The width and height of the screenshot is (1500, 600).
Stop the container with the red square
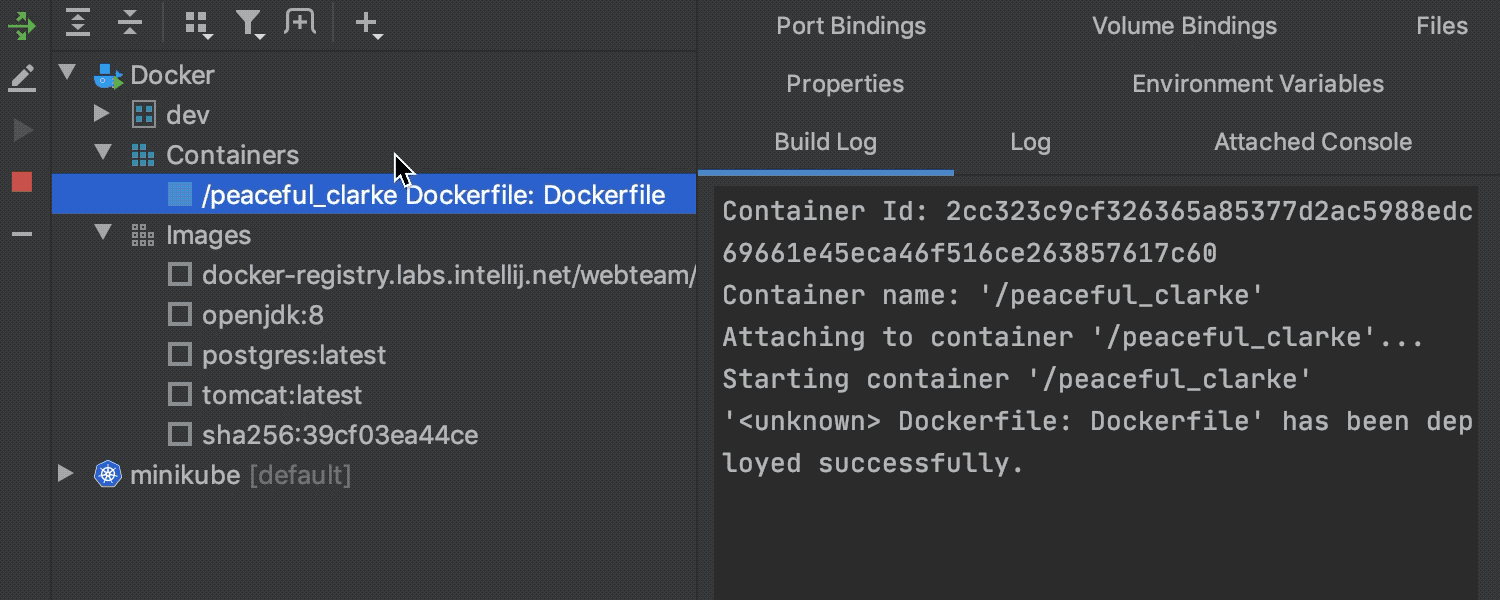click(x=22, y=182)
